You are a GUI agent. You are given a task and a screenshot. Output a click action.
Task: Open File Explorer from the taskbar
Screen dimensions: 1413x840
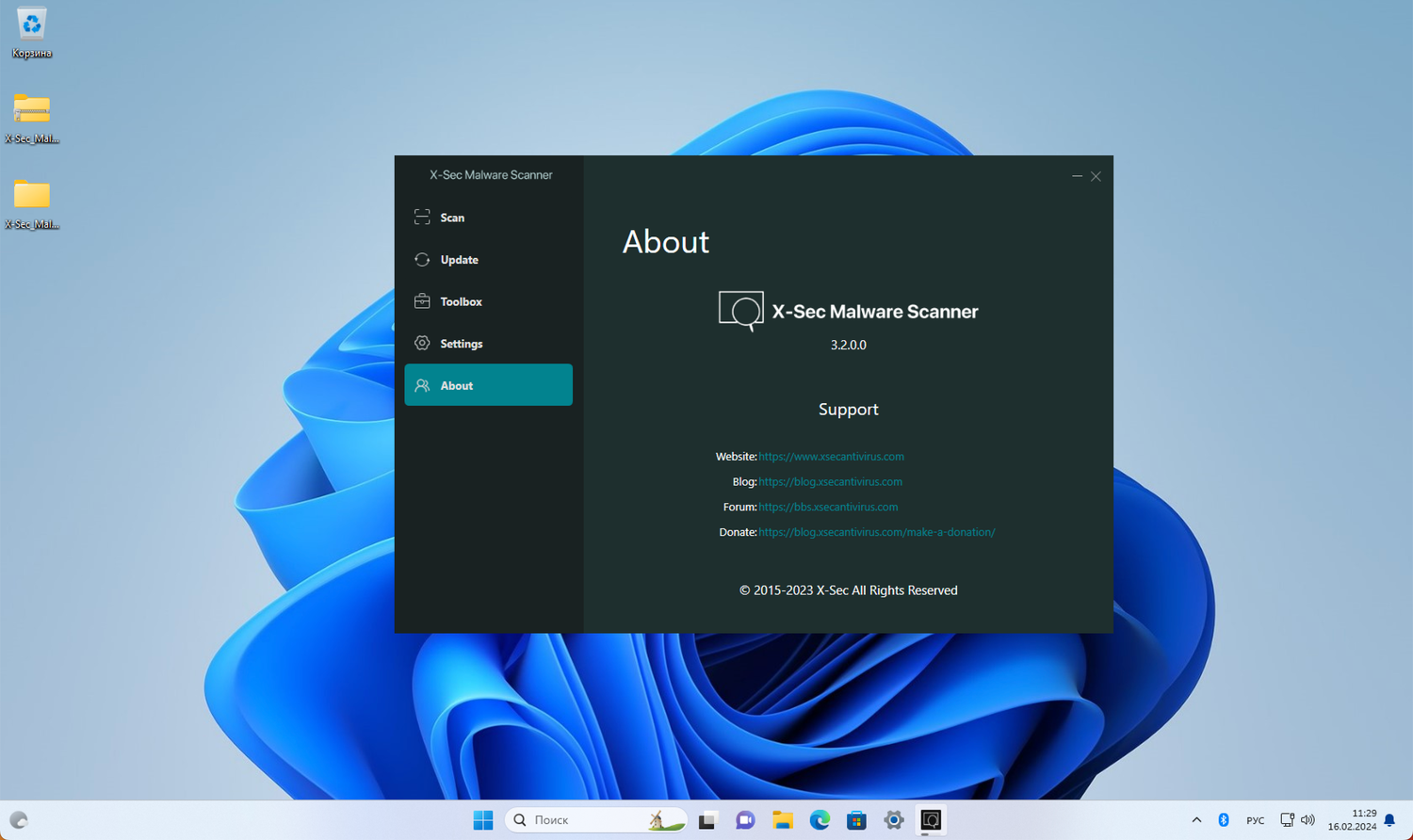782,820
